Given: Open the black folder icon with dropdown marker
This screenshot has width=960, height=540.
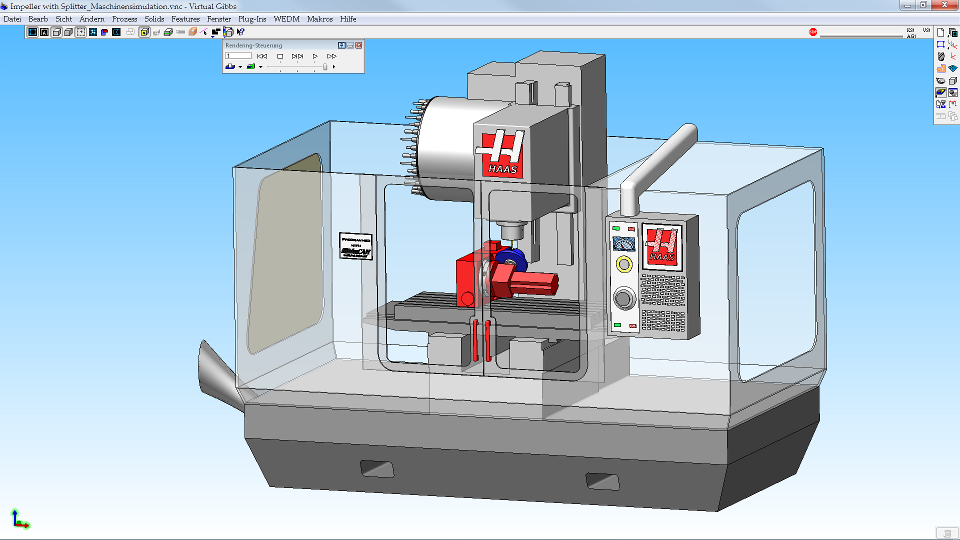Looking at the screenshot, I should pos(216,32).
